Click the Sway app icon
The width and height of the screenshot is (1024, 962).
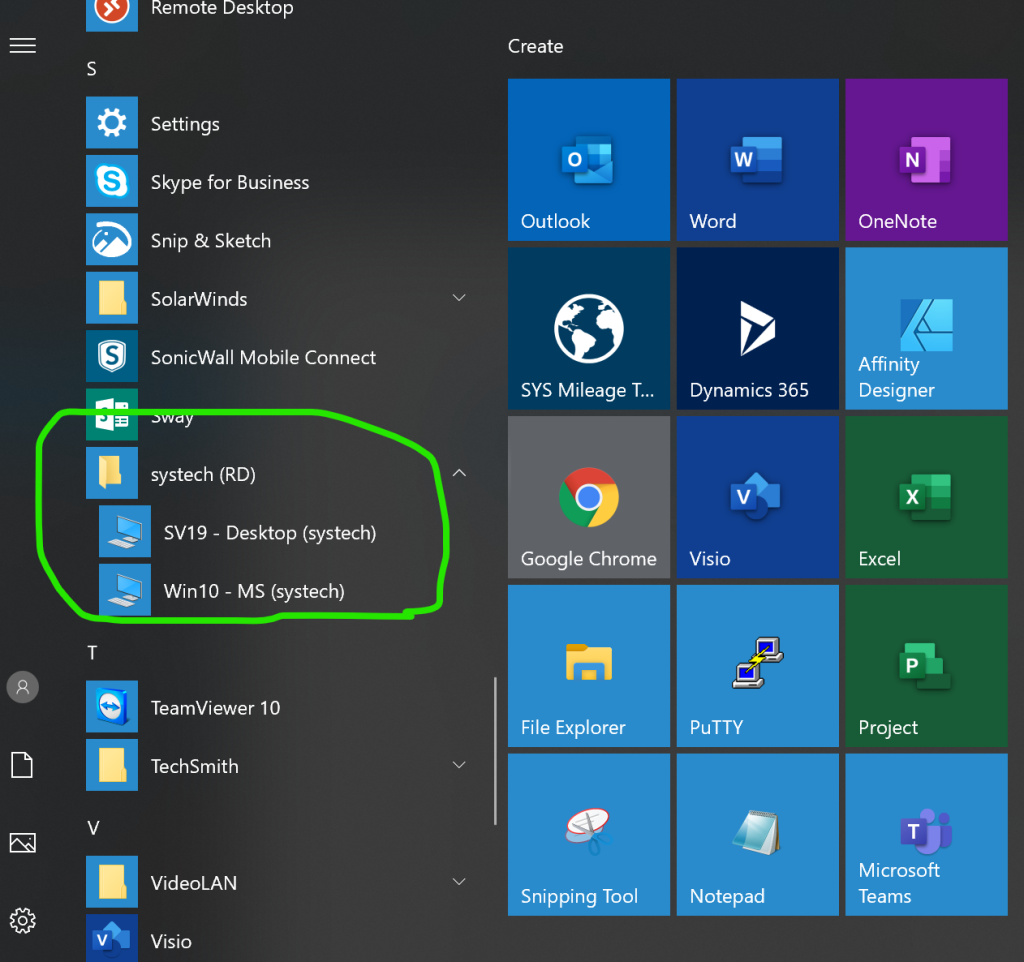click(x=112, y=415)
